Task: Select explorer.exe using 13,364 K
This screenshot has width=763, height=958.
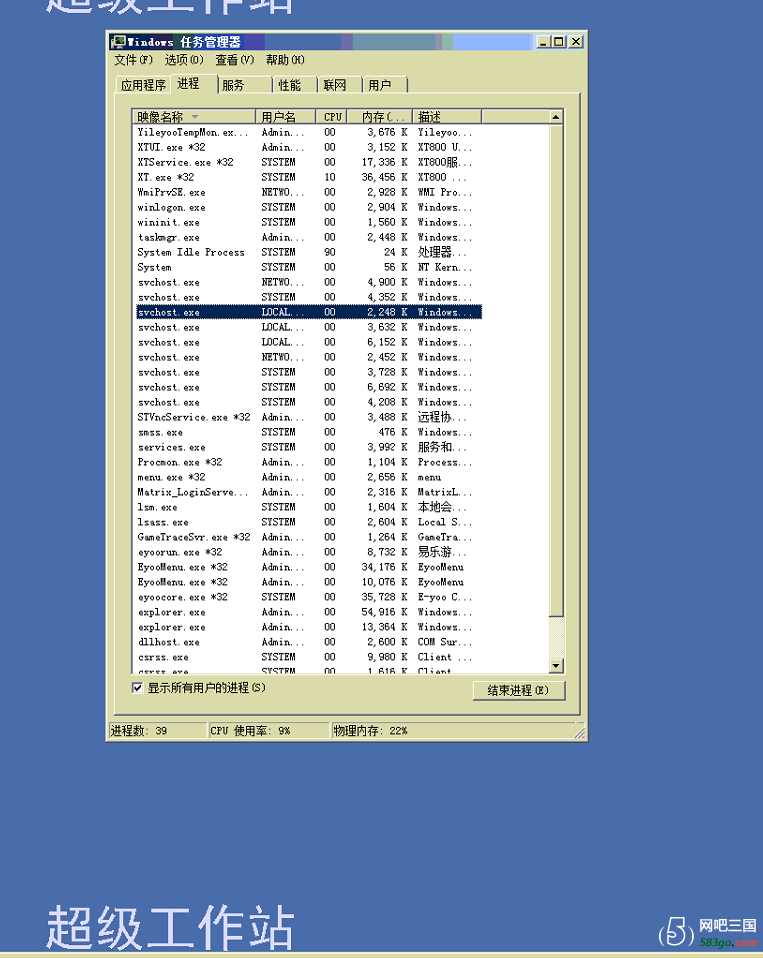Action: 308,627
